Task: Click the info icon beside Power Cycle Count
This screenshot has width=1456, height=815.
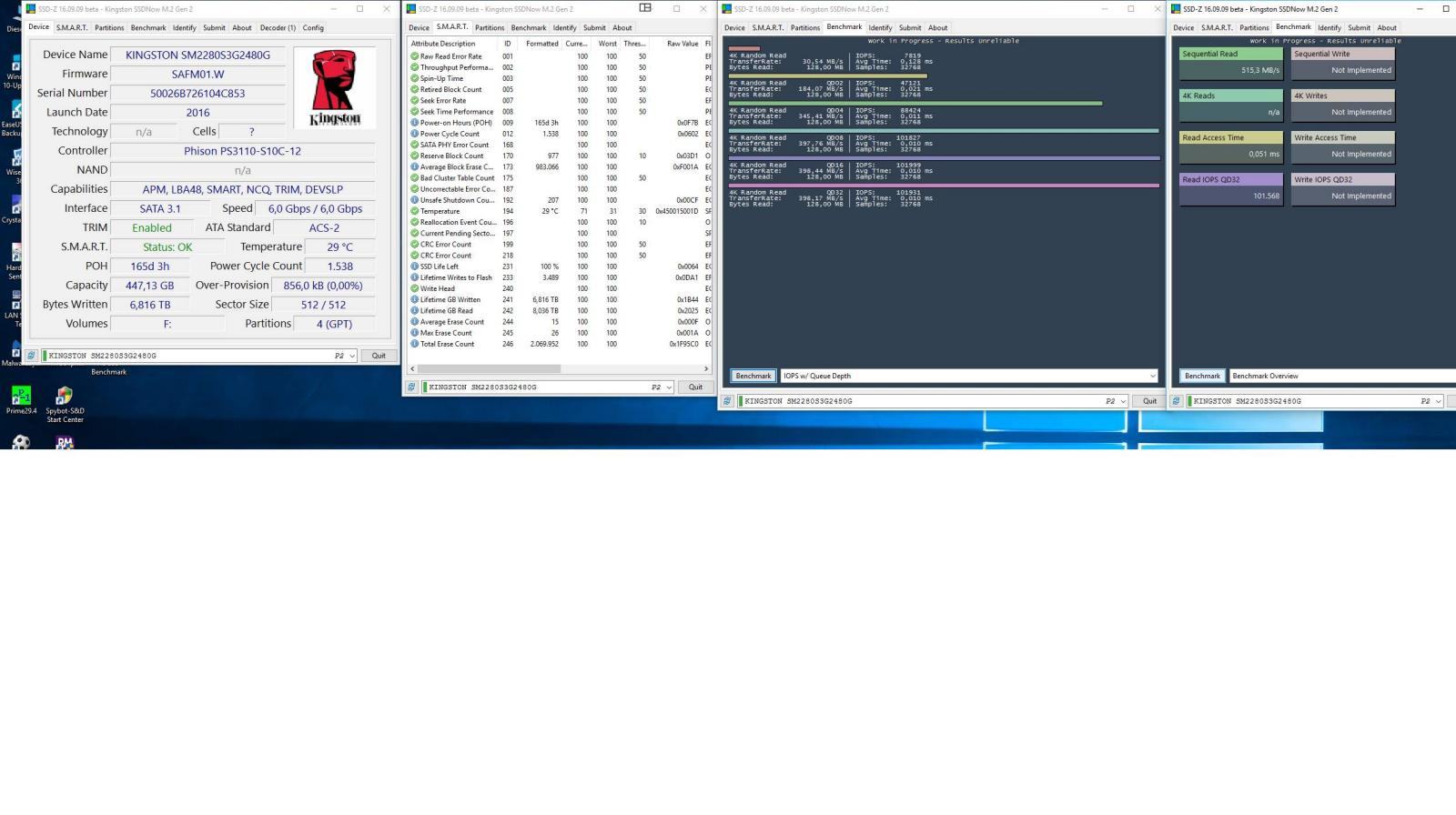Action: coord(415,134)
